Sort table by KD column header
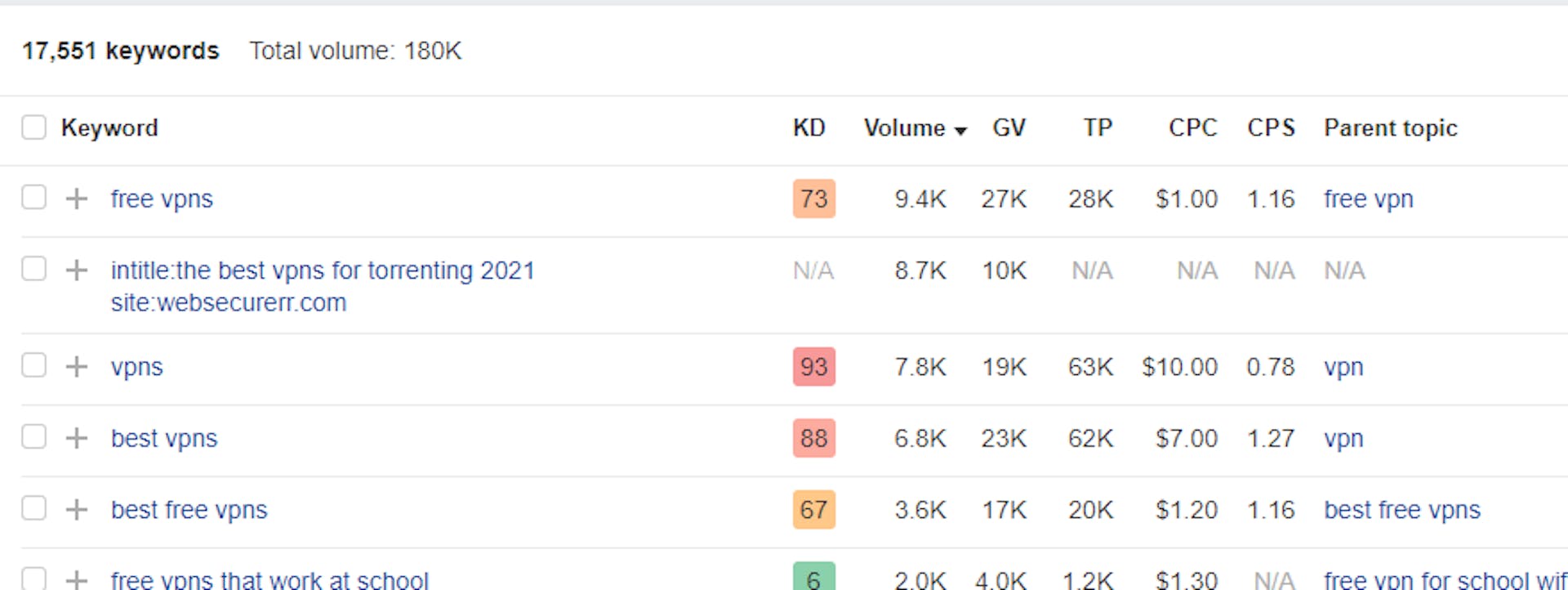This screenshot has height=590, width=1568. click(x=808, y=128)
